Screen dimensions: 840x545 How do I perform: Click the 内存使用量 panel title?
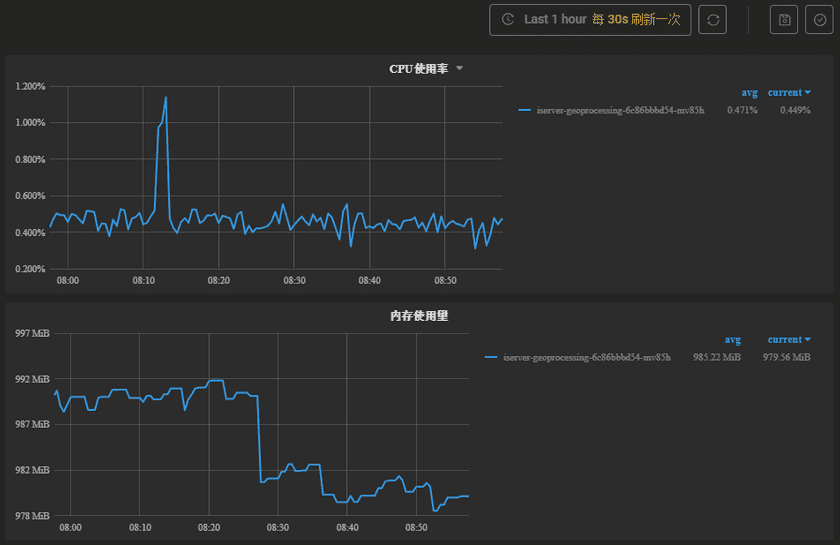click(418, 316)
